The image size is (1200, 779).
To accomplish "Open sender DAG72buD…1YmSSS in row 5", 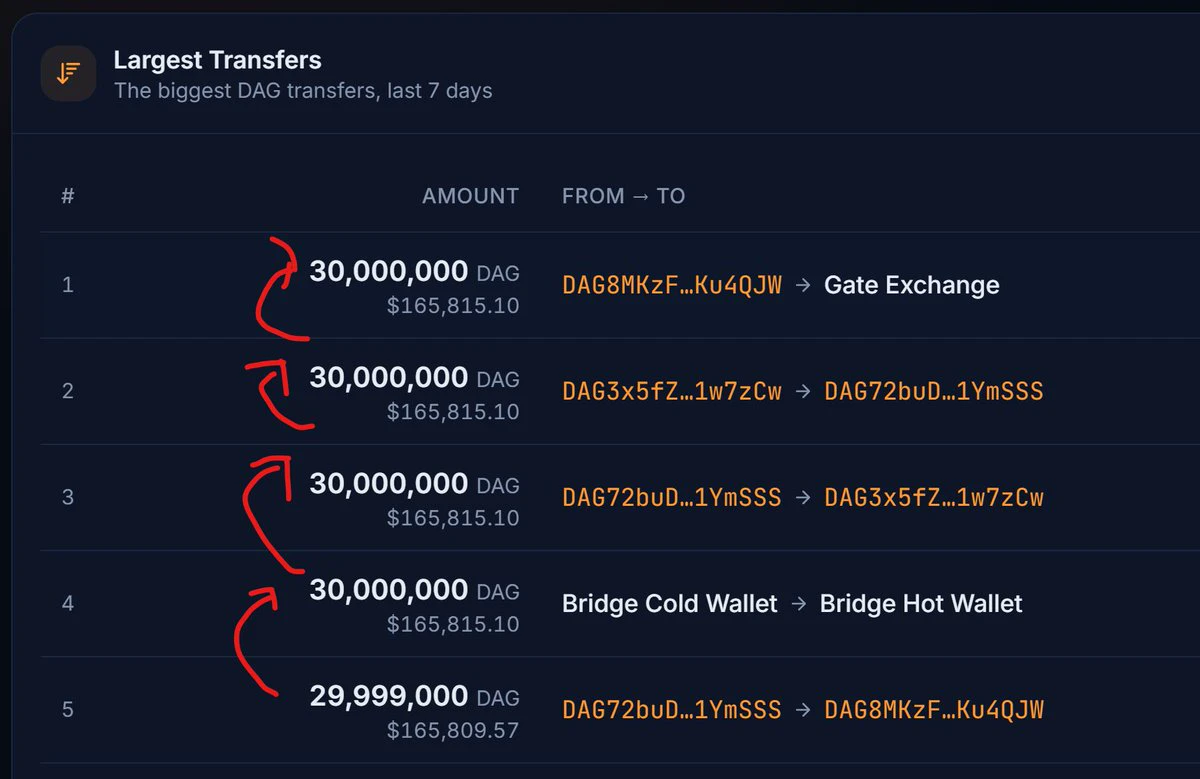I will pos(672,710).
